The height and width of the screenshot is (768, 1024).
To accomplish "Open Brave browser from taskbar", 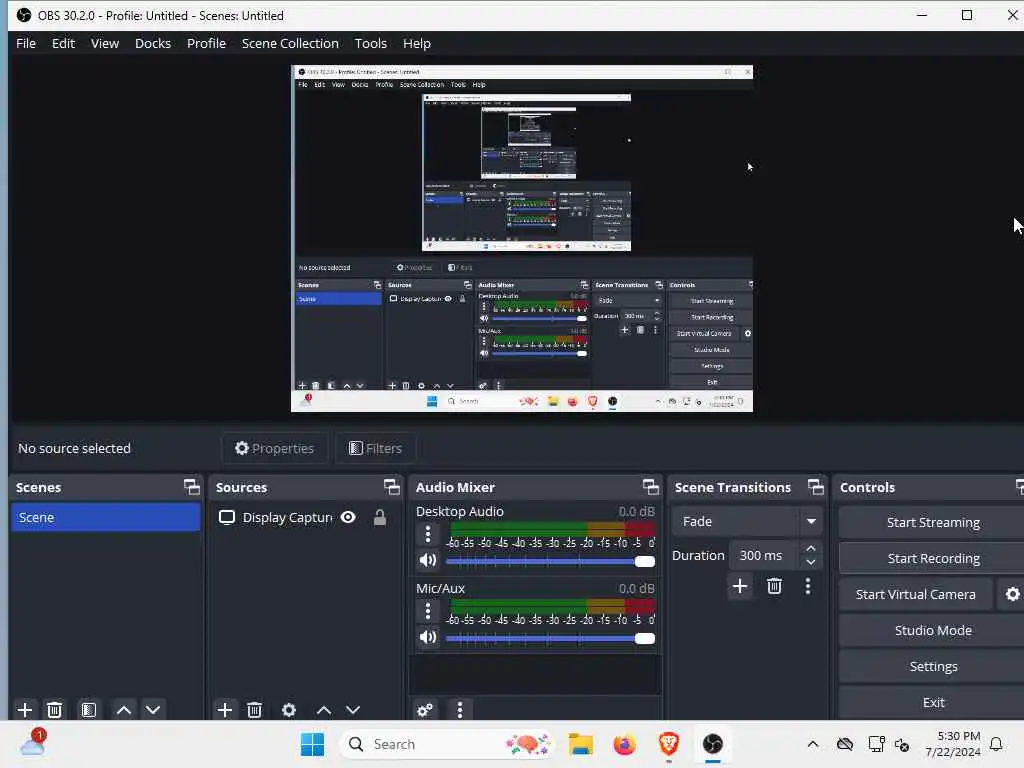I will pyautogui.click(x=668, y=744).
